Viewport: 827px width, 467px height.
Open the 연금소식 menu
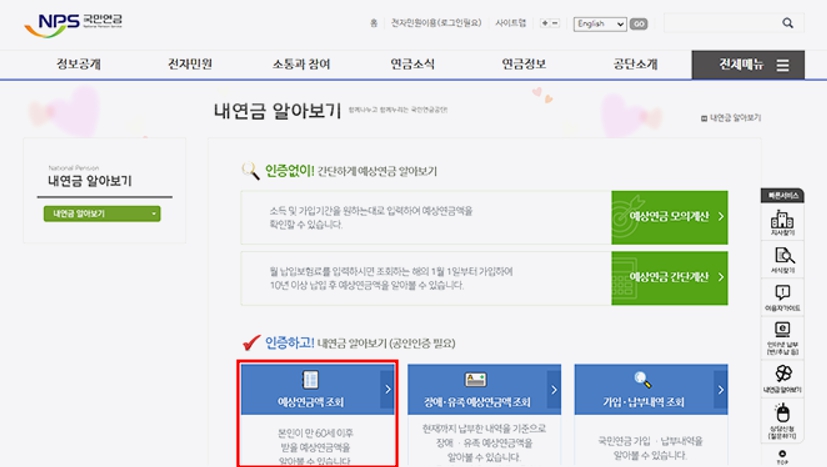pos(412,64)
